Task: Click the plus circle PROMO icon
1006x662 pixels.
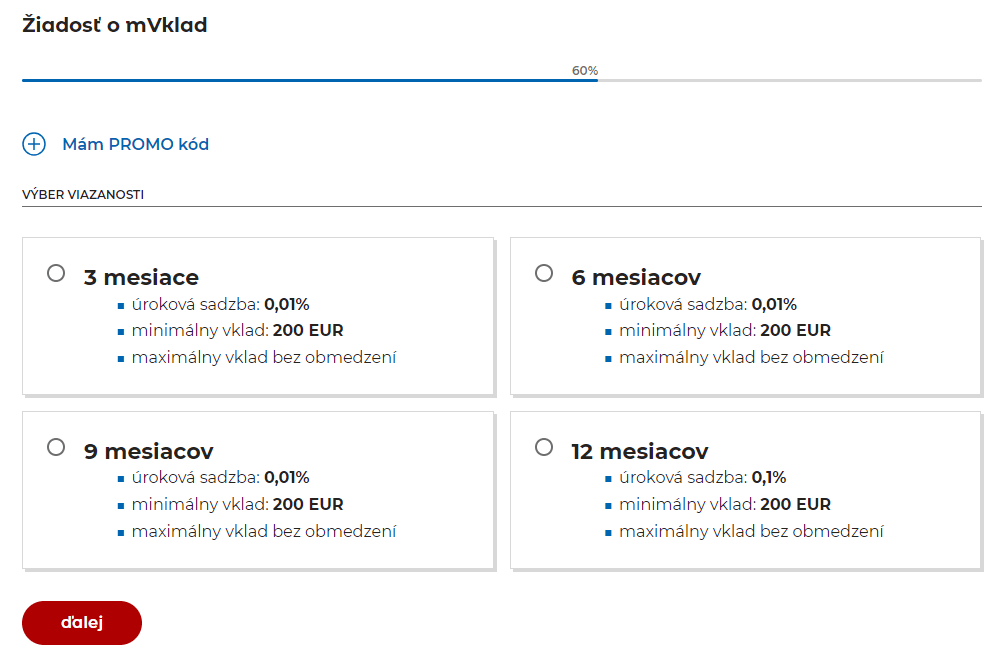Action: (x=34, y=144)
